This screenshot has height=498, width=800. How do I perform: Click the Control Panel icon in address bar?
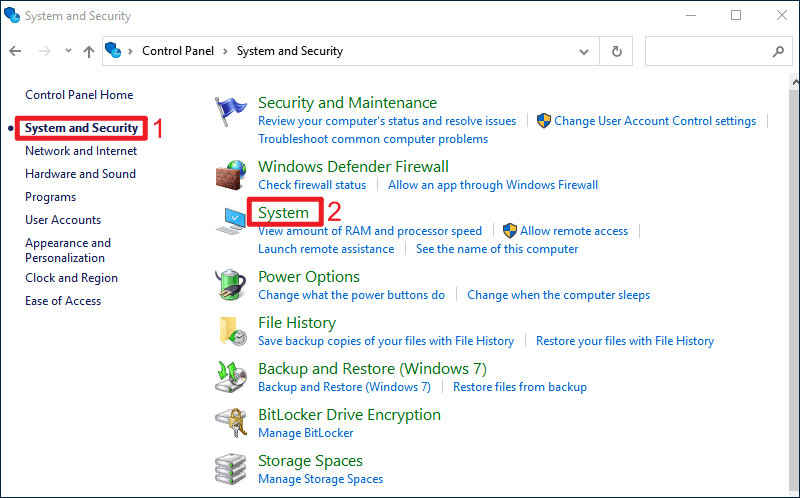(113, 51)
